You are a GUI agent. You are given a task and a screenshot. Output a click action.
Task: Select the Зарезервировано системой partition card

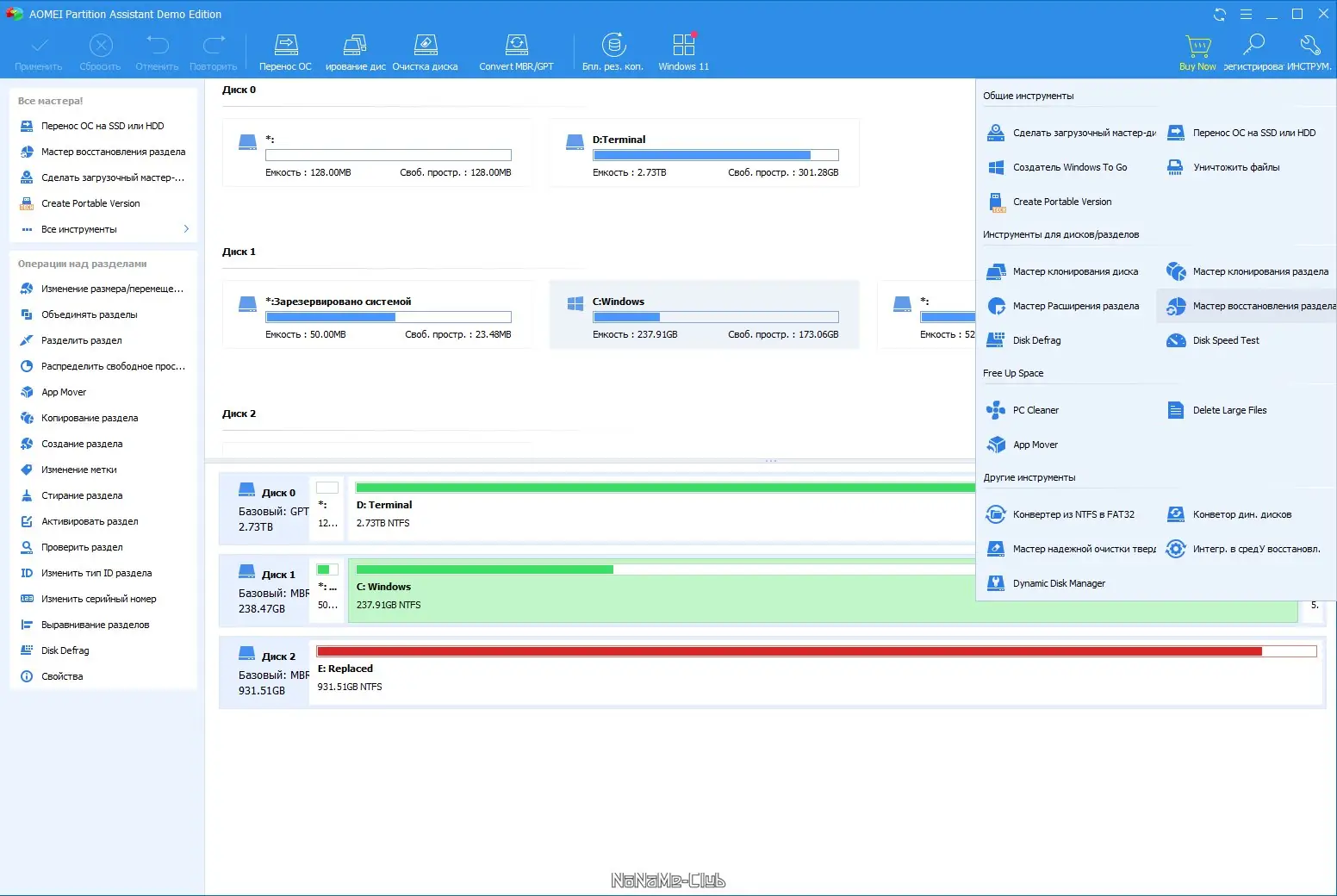coord(377,314)
